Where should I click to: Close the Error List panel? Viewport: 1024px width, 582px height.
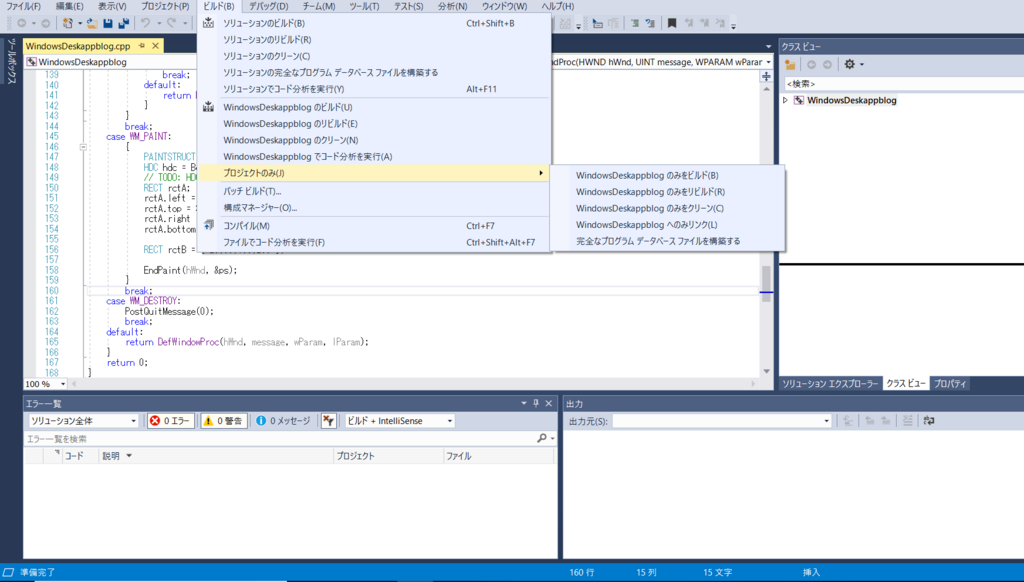pos(549,403)
